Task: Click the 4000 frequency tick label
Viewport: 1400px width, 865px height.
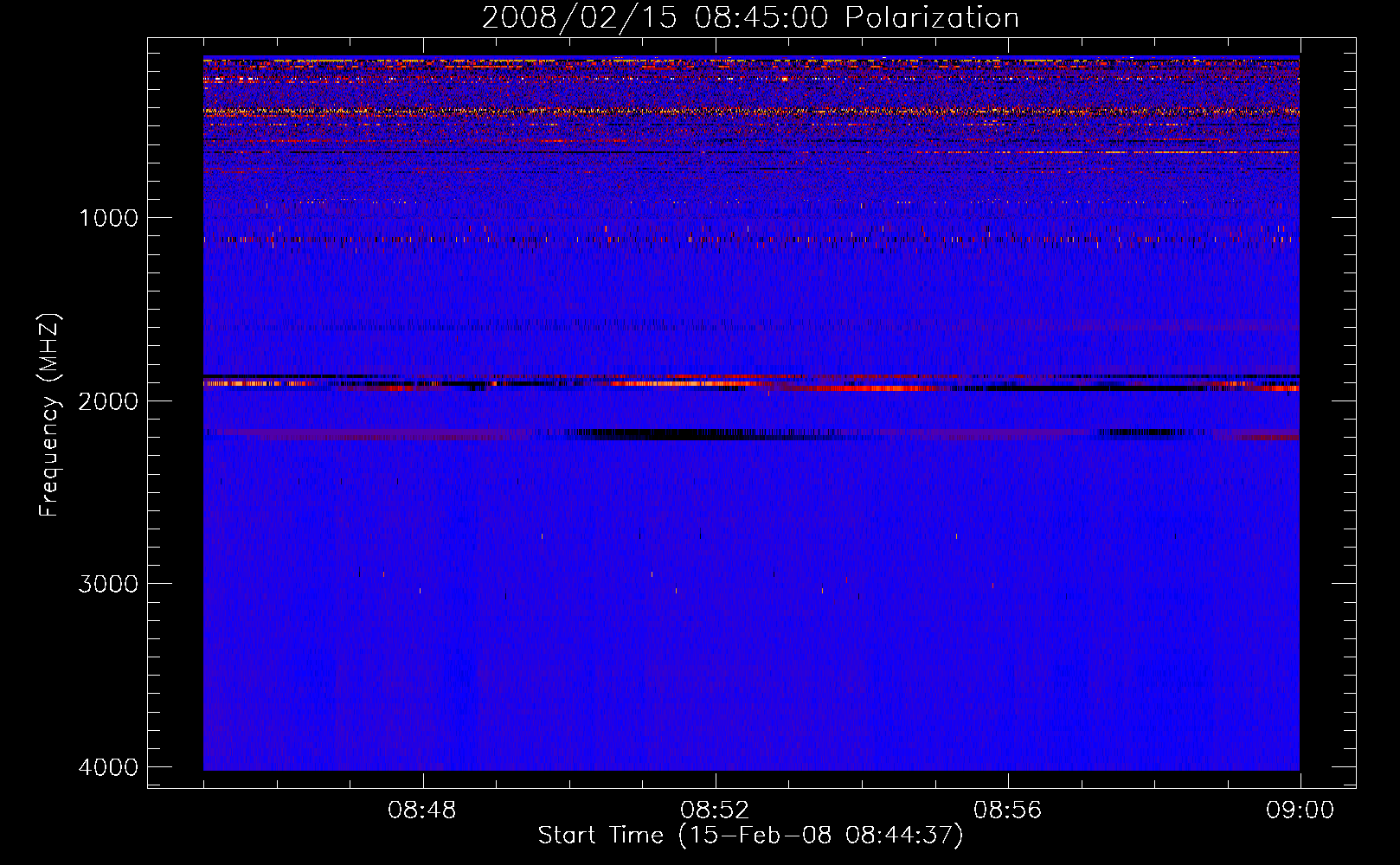Action: [x=108, y=767]
